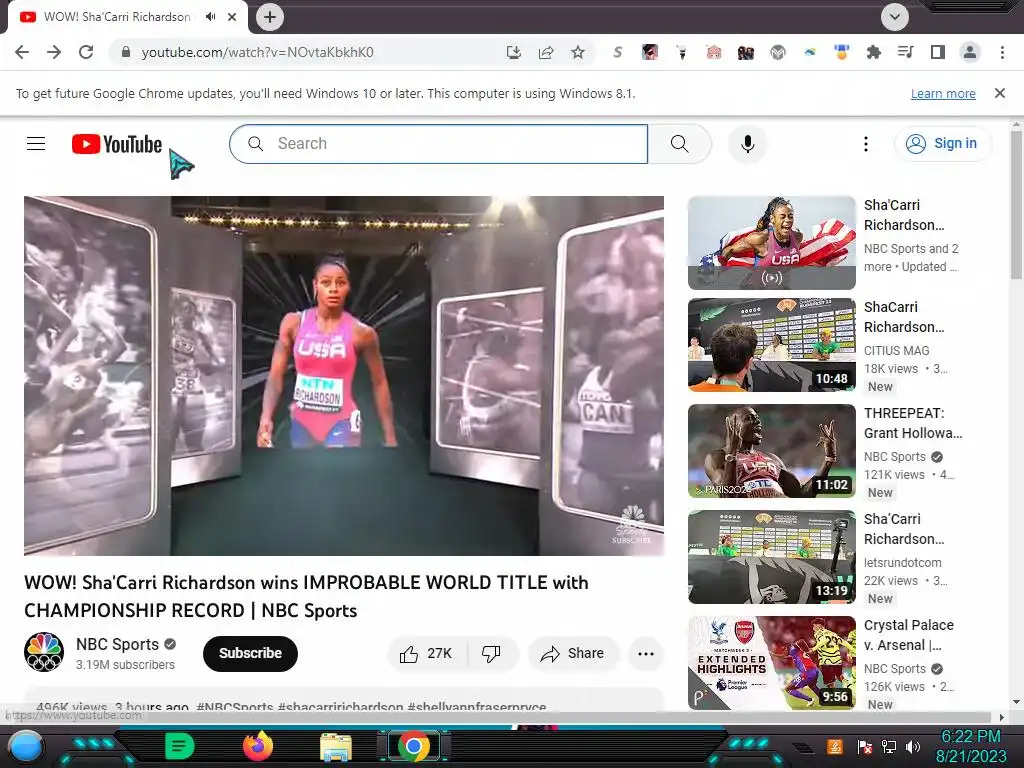Open the Sha'Carri Richardson playlist thumbnail with the USA flag
This screenshot has width=1024, height=768.
click(772, 242)
